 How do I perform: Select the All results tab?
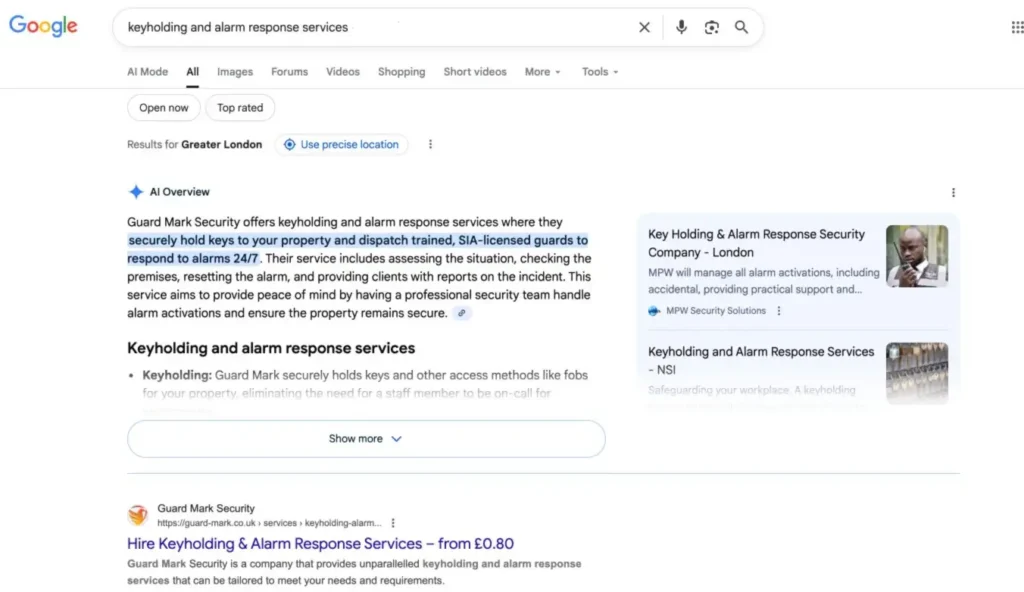[x=192, y=72]
